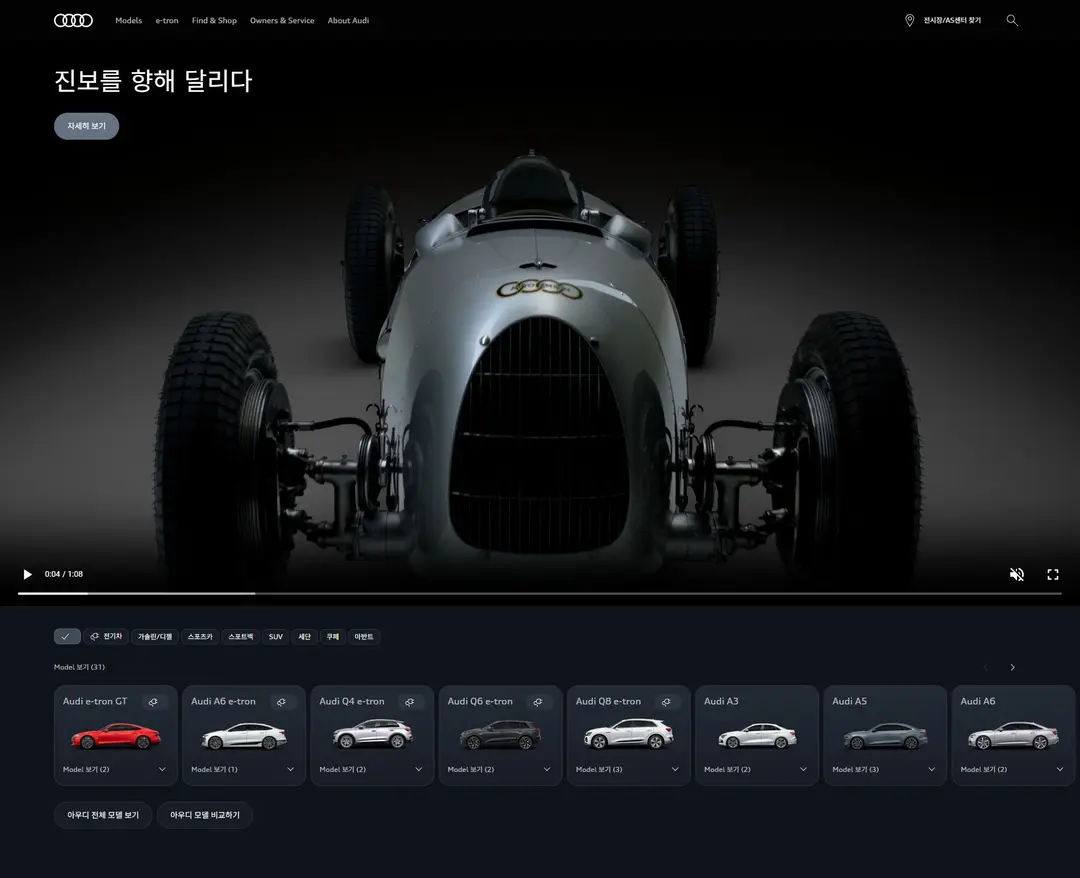Click the '0:04 / 1:08' video time
This screenshot has height=878, width=1080.
click(64, 574)
